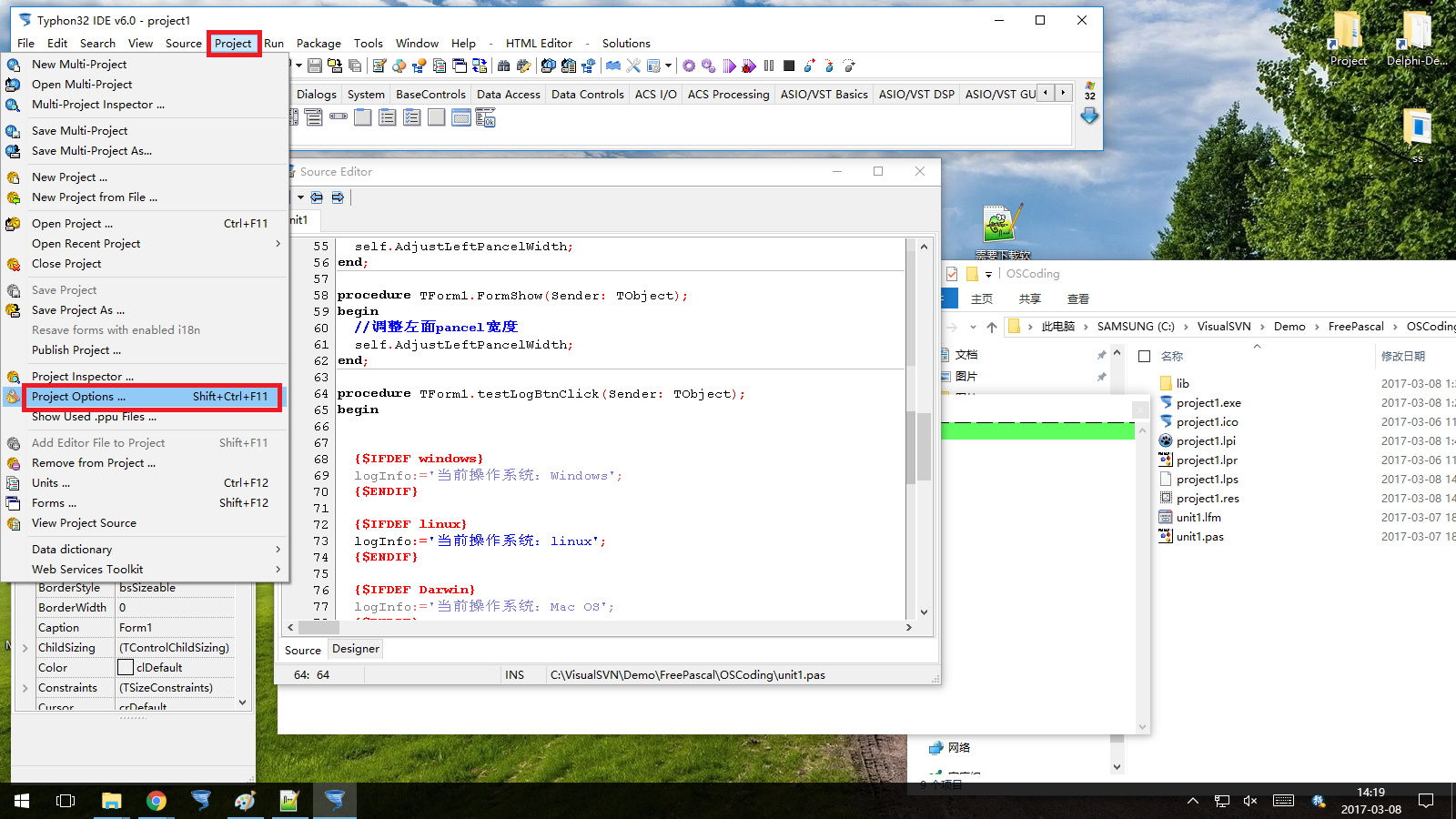Choose Close Project menu entry
The height and width of the screenshot is (819, 1456).
[x=146, y=263]
